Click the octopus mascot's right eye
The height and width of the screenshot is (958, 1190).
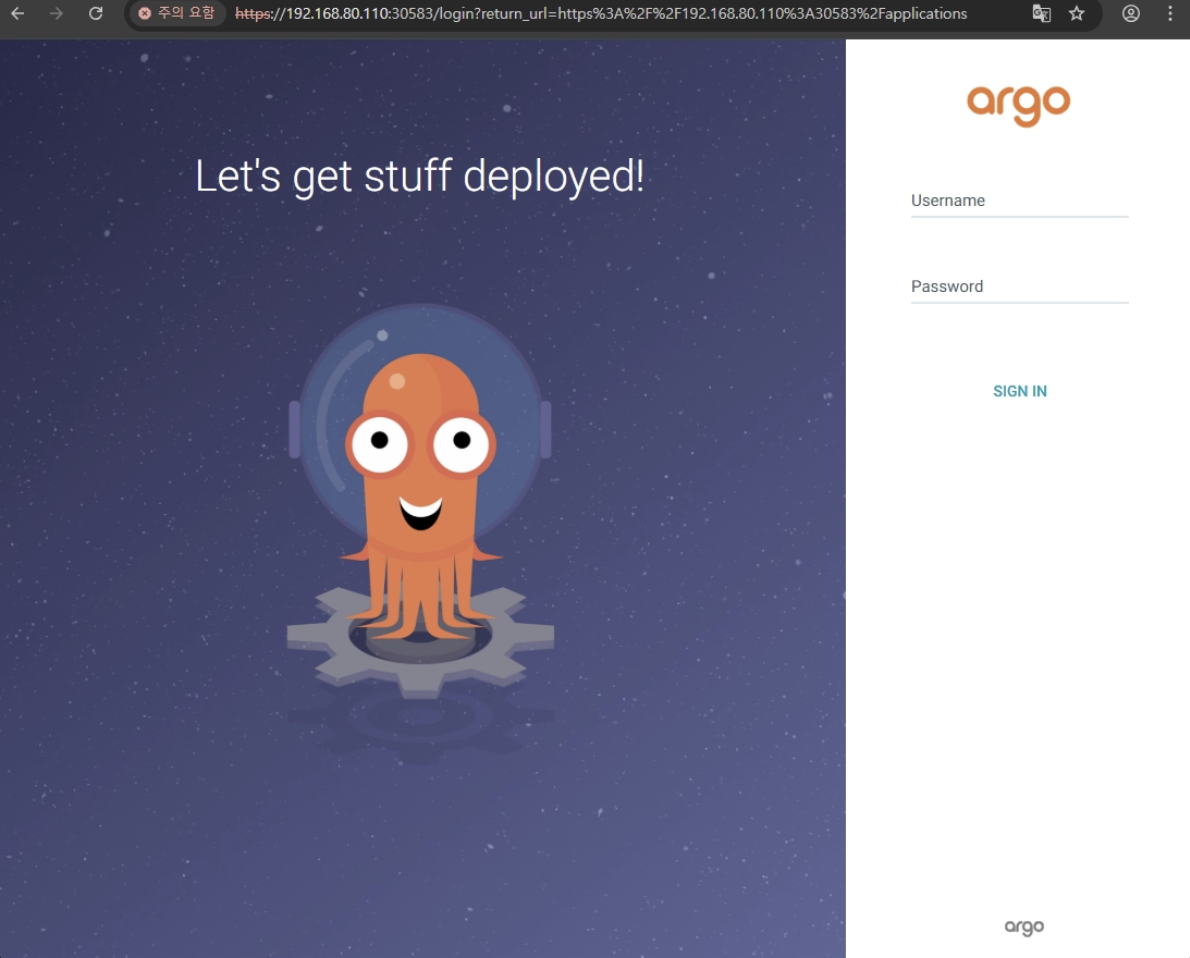point(461,443)
